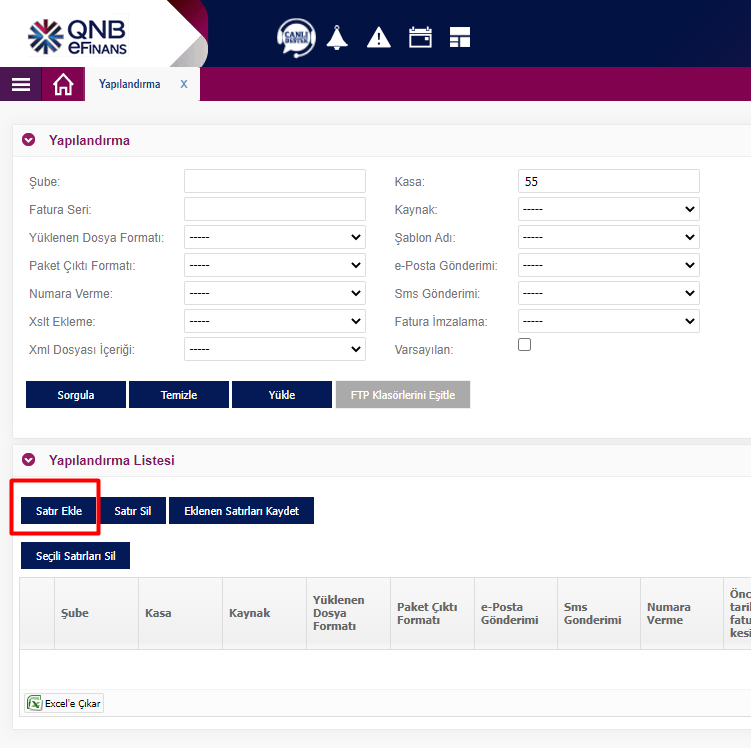Screen dimensions: 751x748
Task: Click the Şube input field
Action: pos(275,181)
